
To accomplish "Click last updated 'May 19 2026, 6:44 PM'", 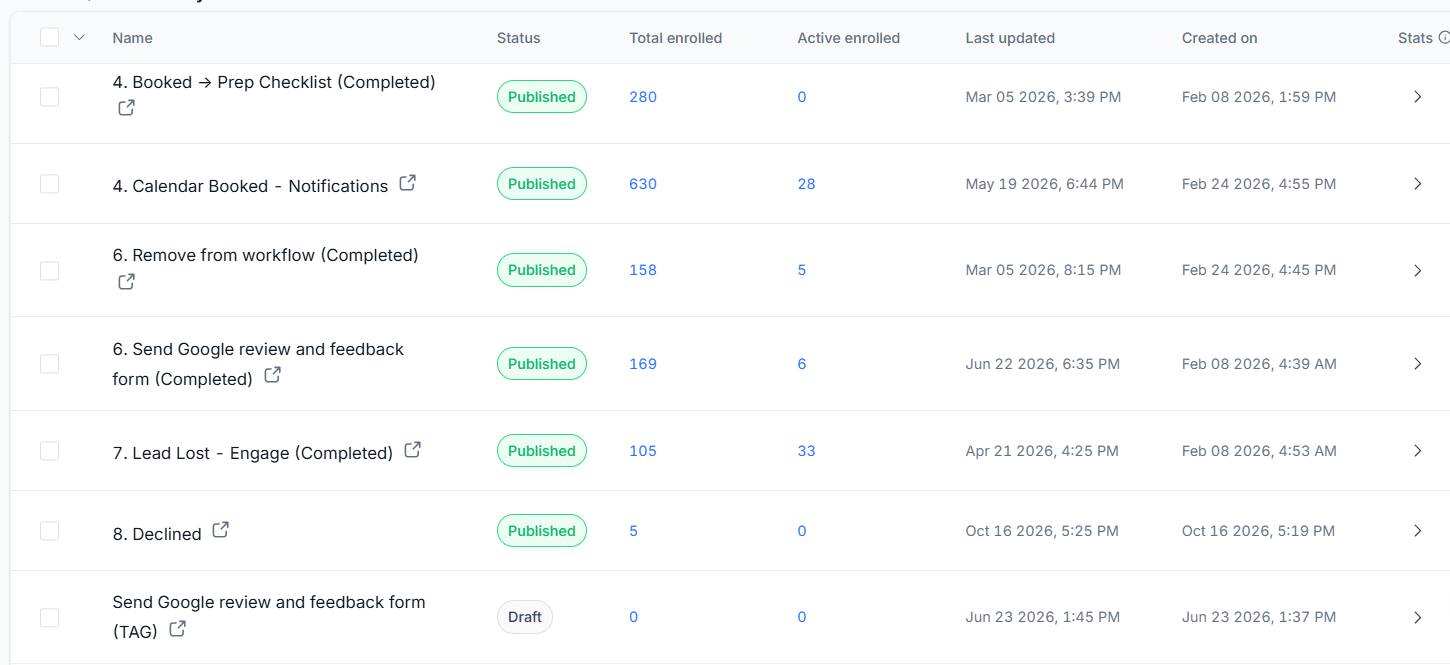I will [x=1044, y=184].
